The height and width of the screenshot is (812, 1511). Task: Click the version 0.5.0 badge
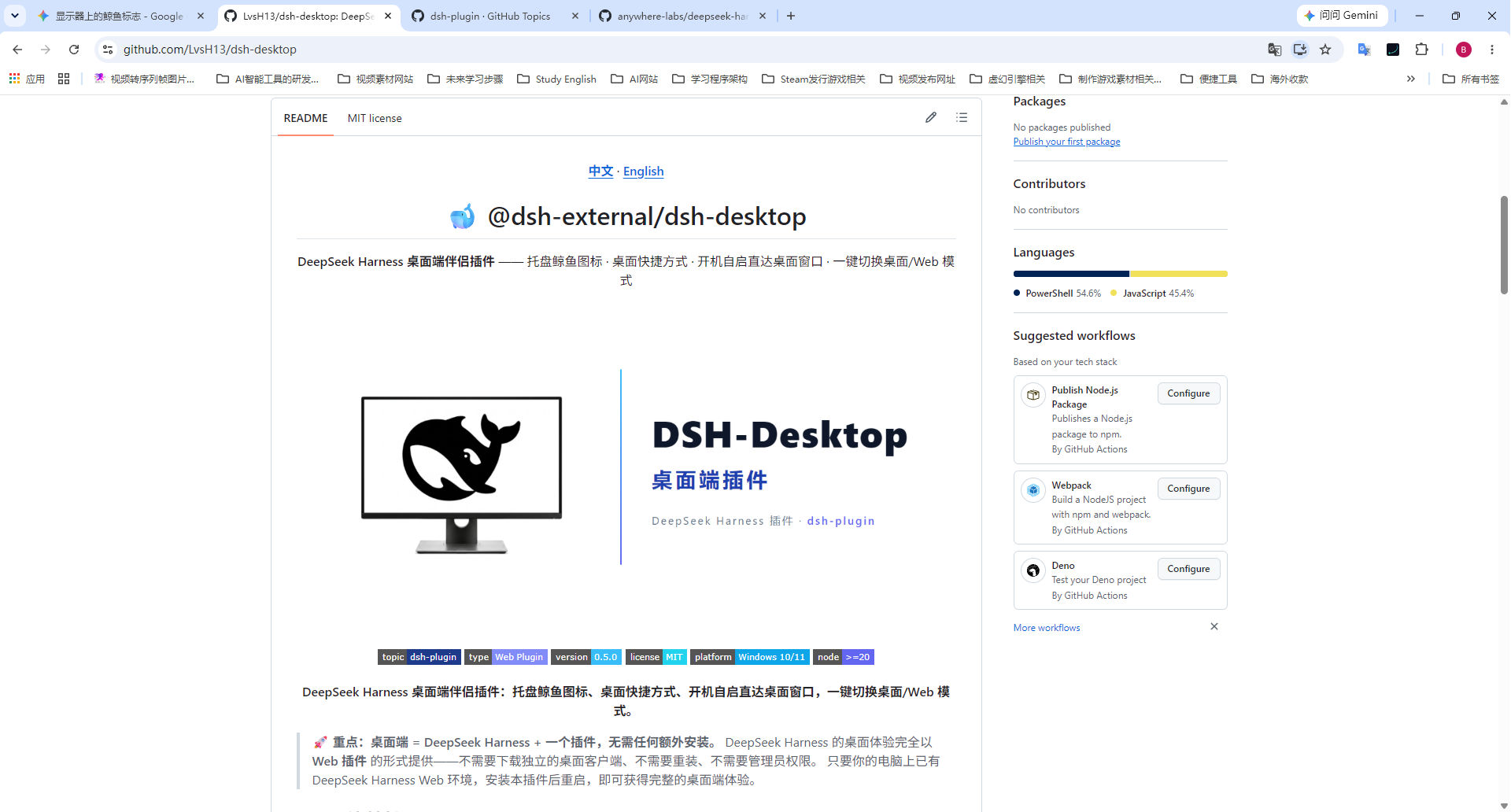[586, 657]
